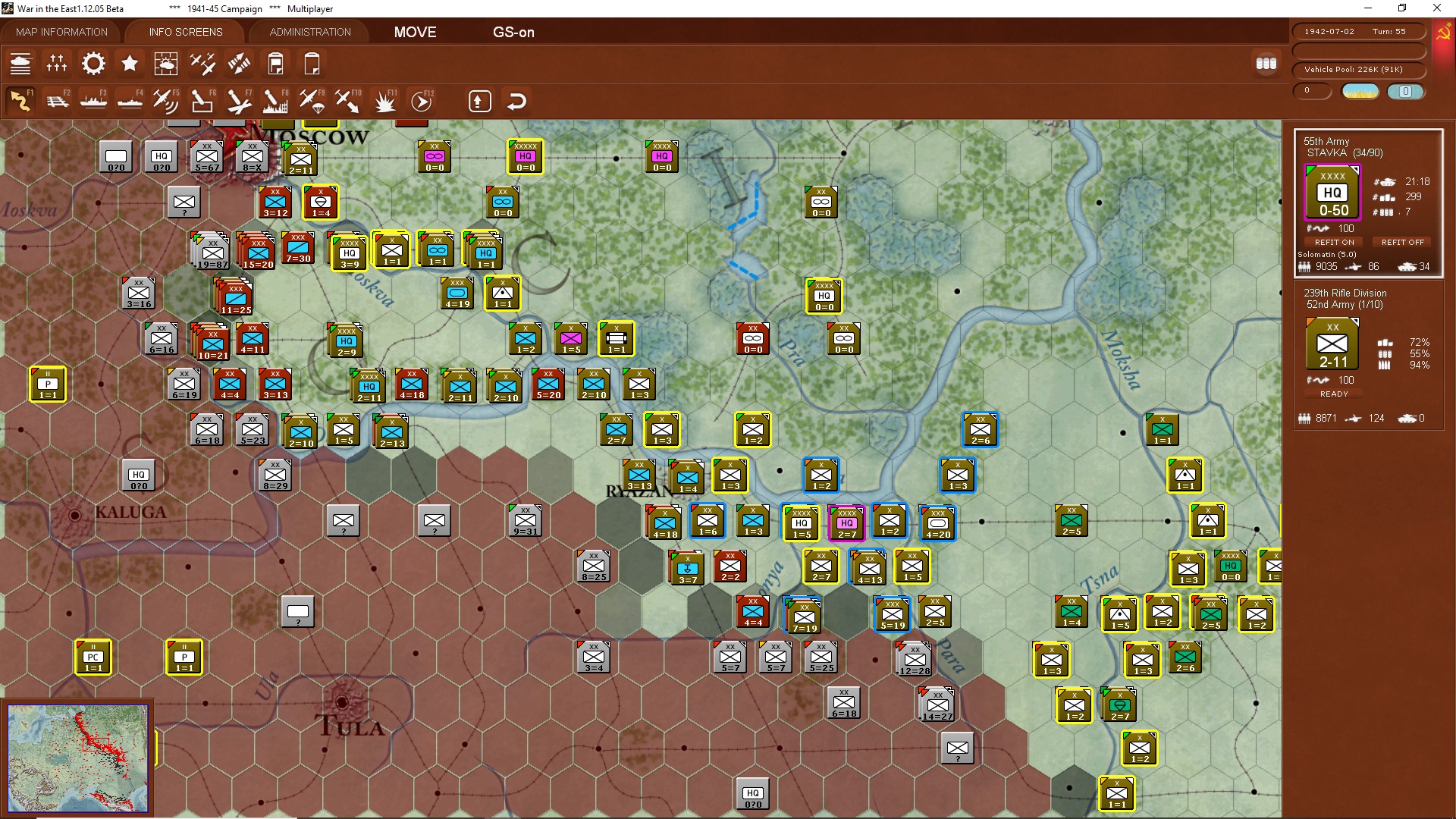1456x819 pixels.
Task: Select the 8=29 grey unit
Action: click(x=275, y=475)
